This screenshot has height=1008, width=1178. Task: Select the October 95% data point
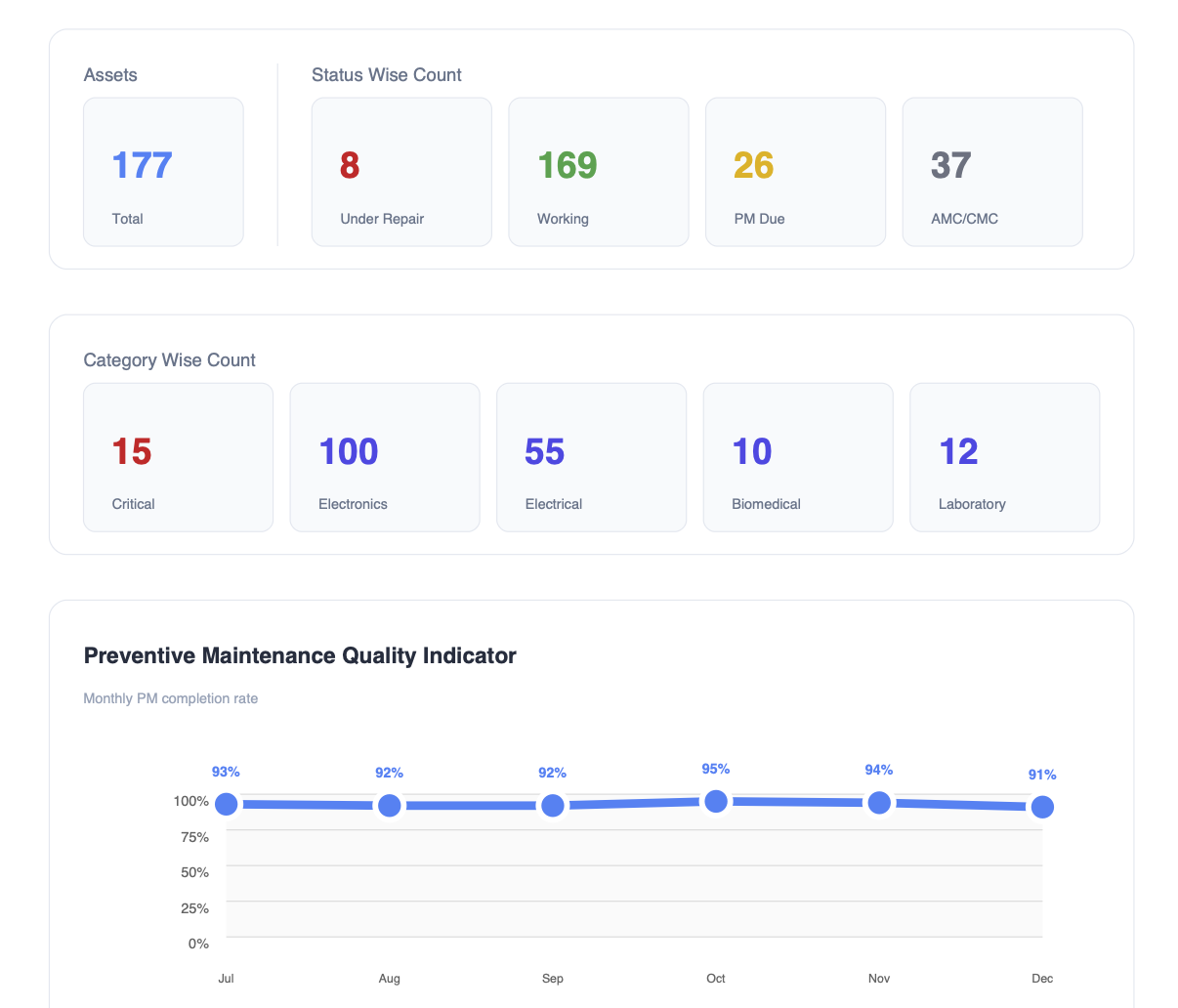[716, 800]
